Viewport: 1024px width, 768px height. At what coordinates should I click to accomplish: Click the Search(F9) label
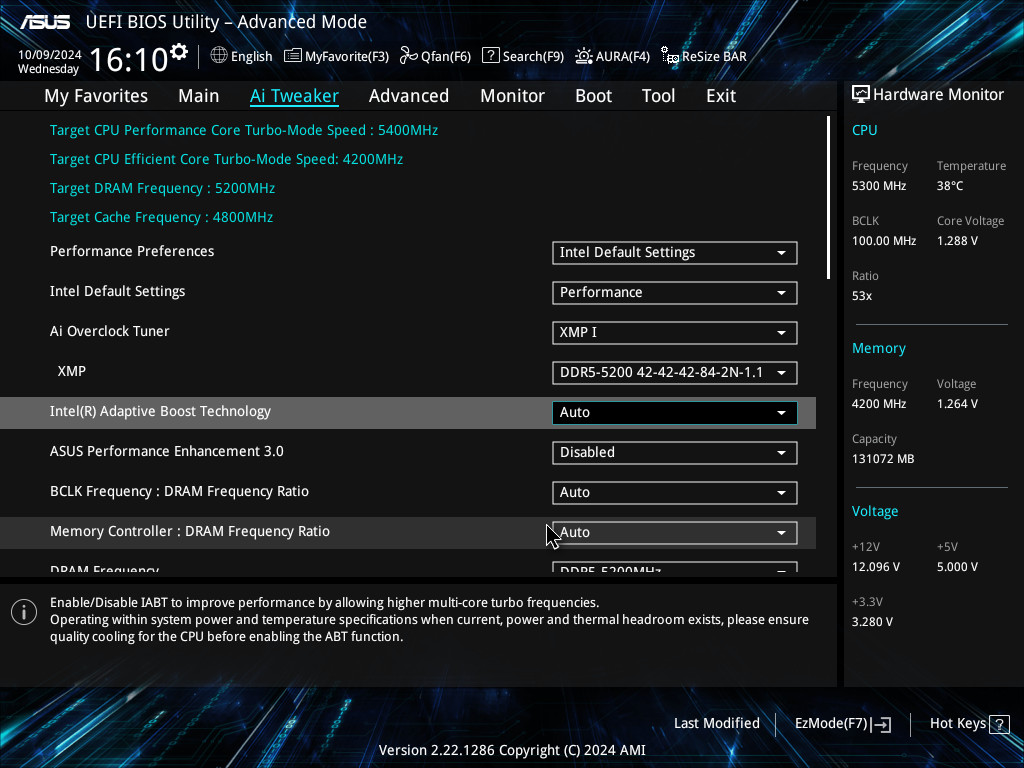[x=533, y=56]
